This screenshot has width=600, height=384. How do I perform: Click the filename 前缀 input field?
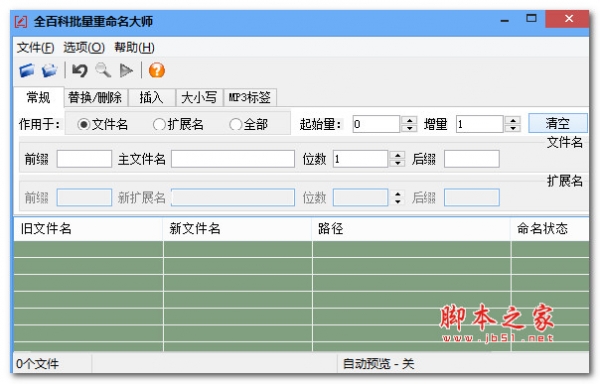pyautogui.click(x=84, y=159)
